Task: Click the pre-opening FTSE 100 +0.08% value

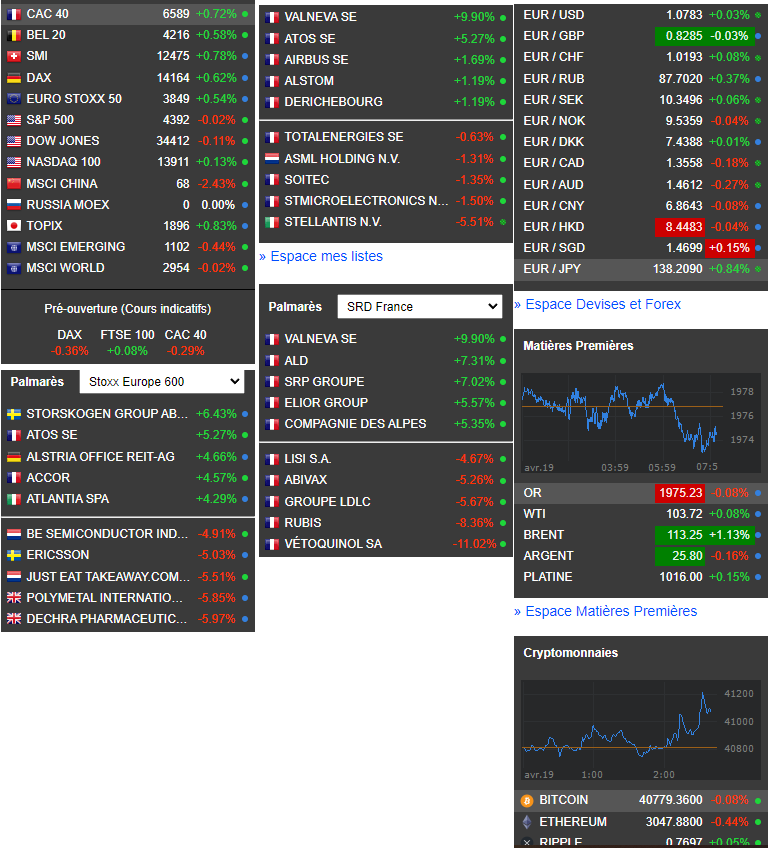Action: pos(127,352)
